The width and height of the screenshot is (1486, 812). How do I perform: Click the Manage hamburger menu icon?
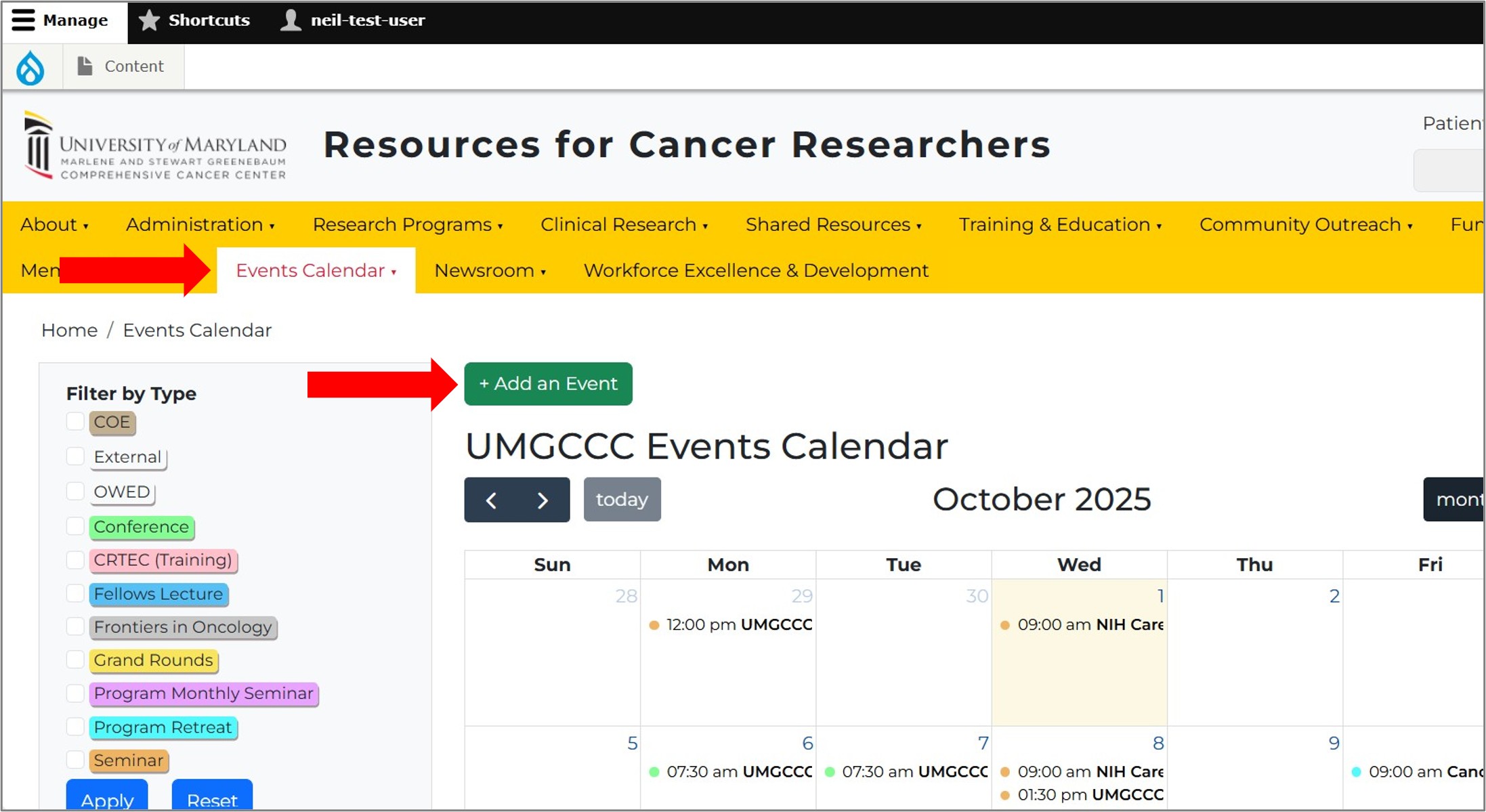[23, 20]
